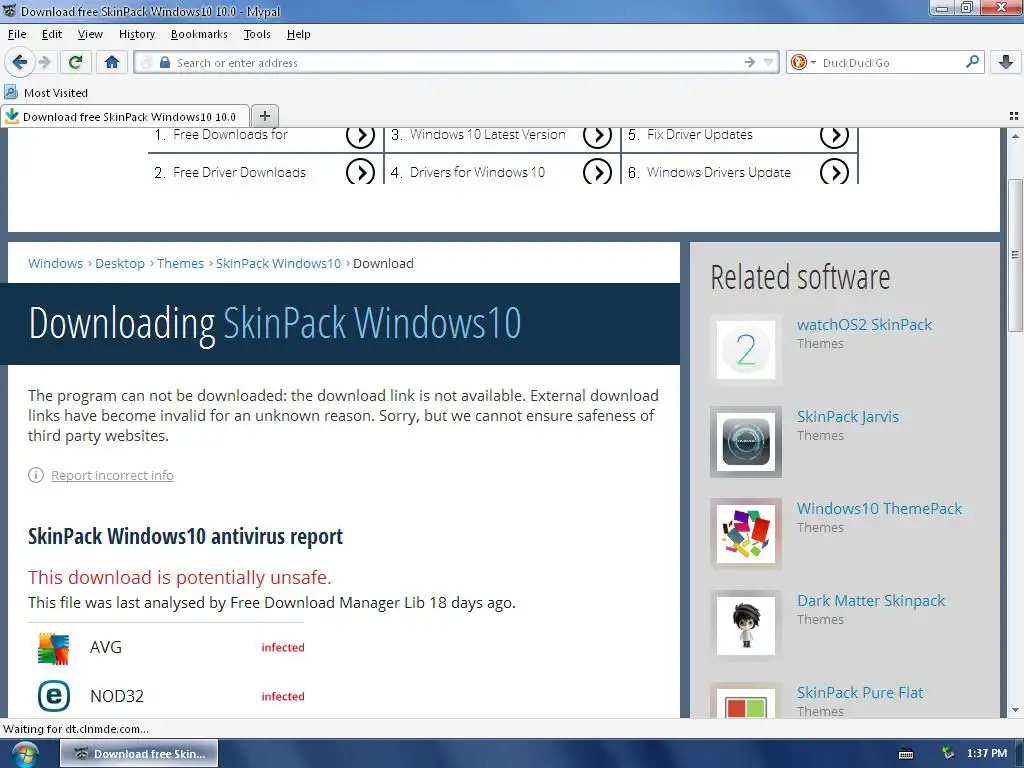This screenshot has height=768, width=1024.
Task: Open the View menu
Action: 90,34
